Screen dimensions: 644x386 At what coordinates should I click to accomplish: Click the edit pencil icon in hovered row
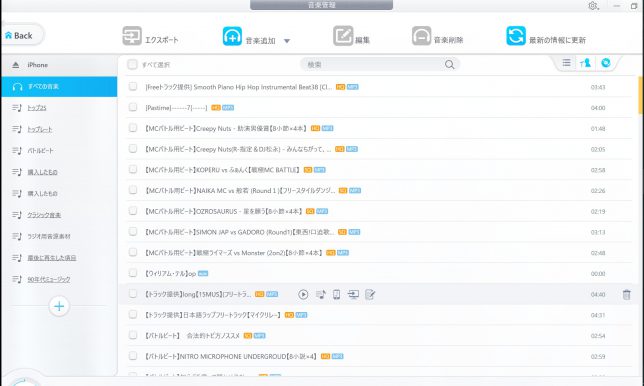pyautogui.click(x=370, y=294)
